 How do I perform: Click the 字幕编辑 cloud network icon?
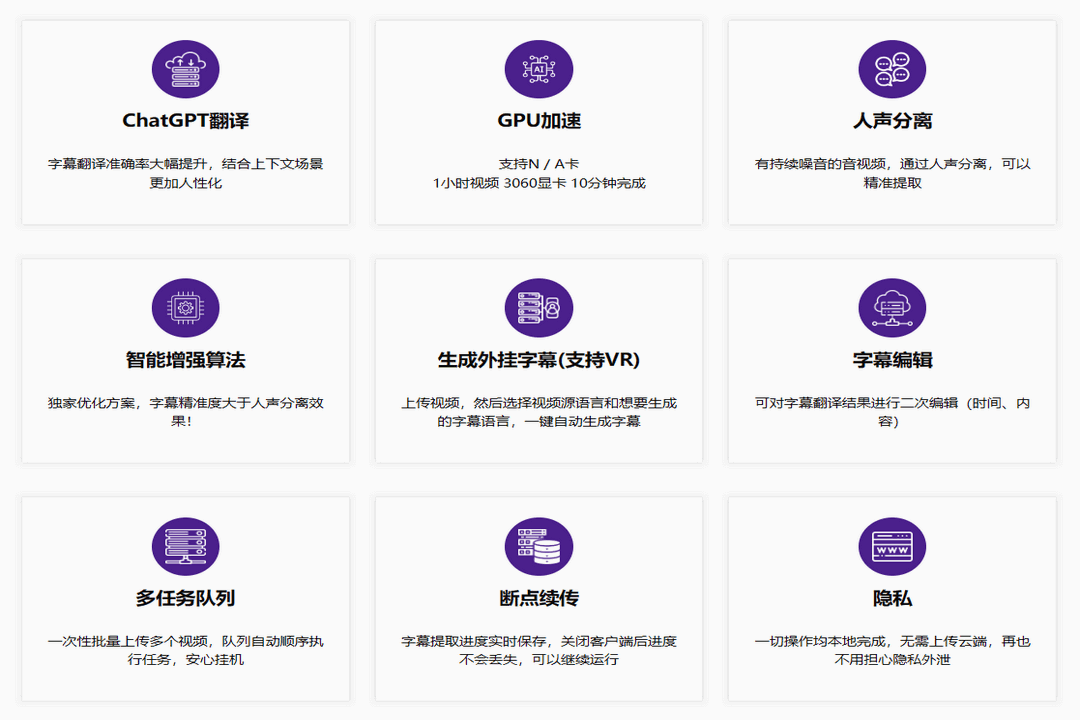coord(891,308)
